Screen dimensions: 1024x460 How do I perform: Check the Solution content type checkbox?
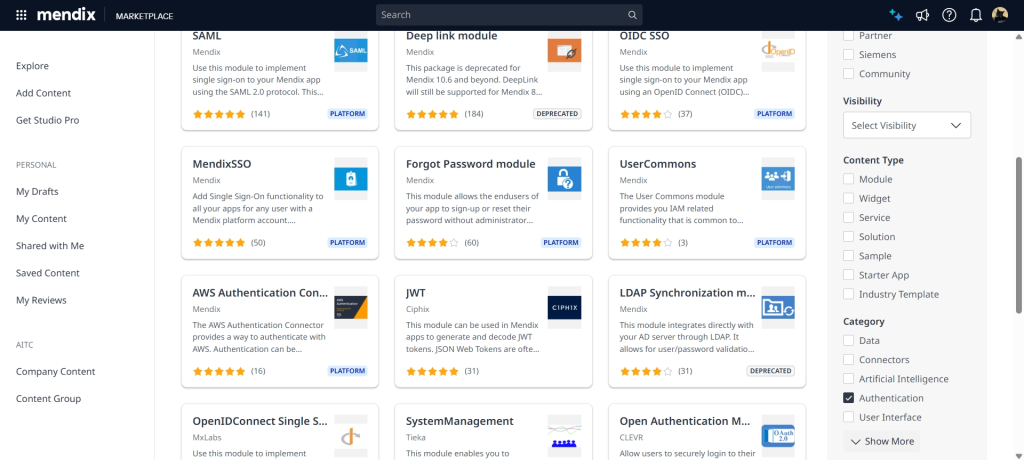coord(848,237)
